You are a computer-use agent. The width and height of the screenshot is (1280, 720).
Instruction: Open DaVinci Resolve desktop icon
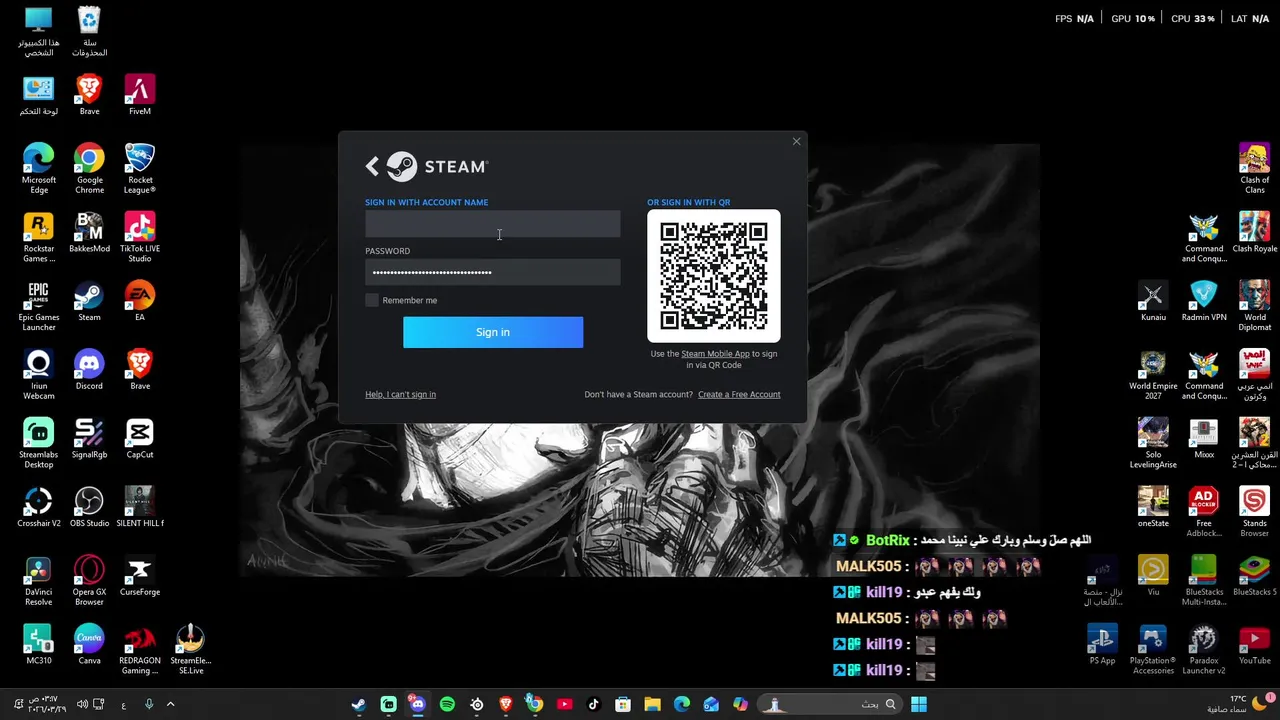(x=38, y=580)
